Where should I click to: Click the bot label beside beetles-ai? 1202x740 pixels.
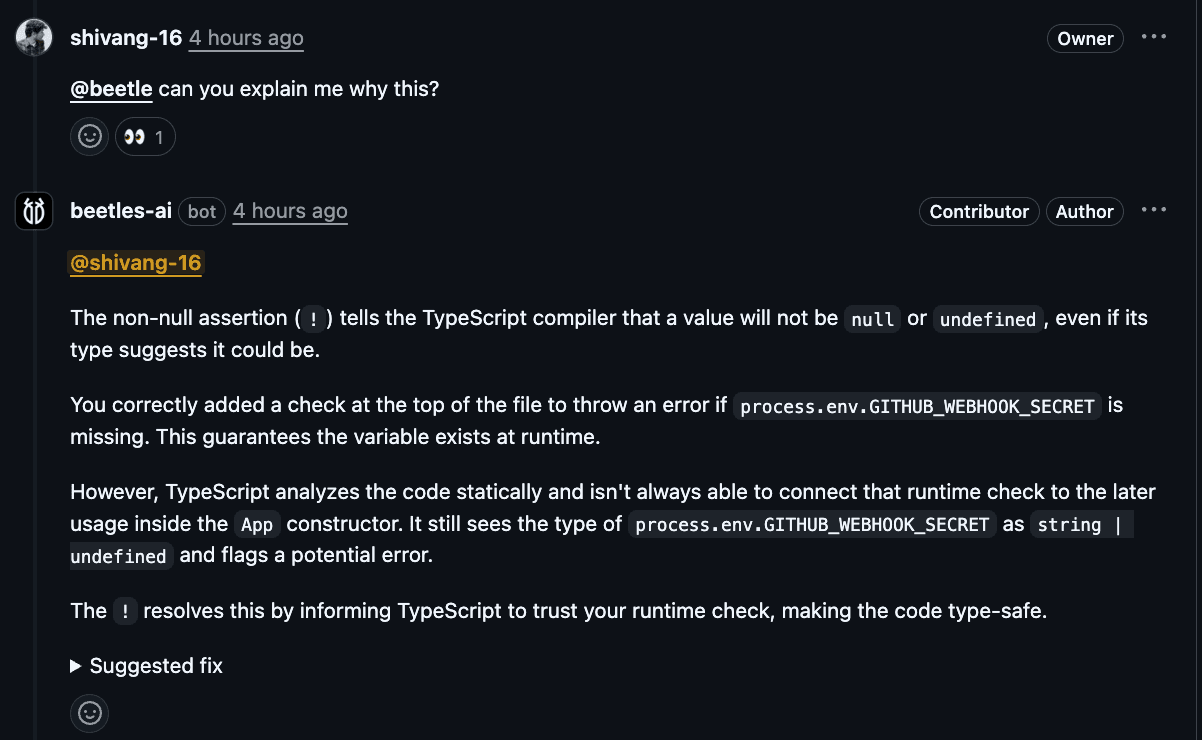tap(202, 212)
